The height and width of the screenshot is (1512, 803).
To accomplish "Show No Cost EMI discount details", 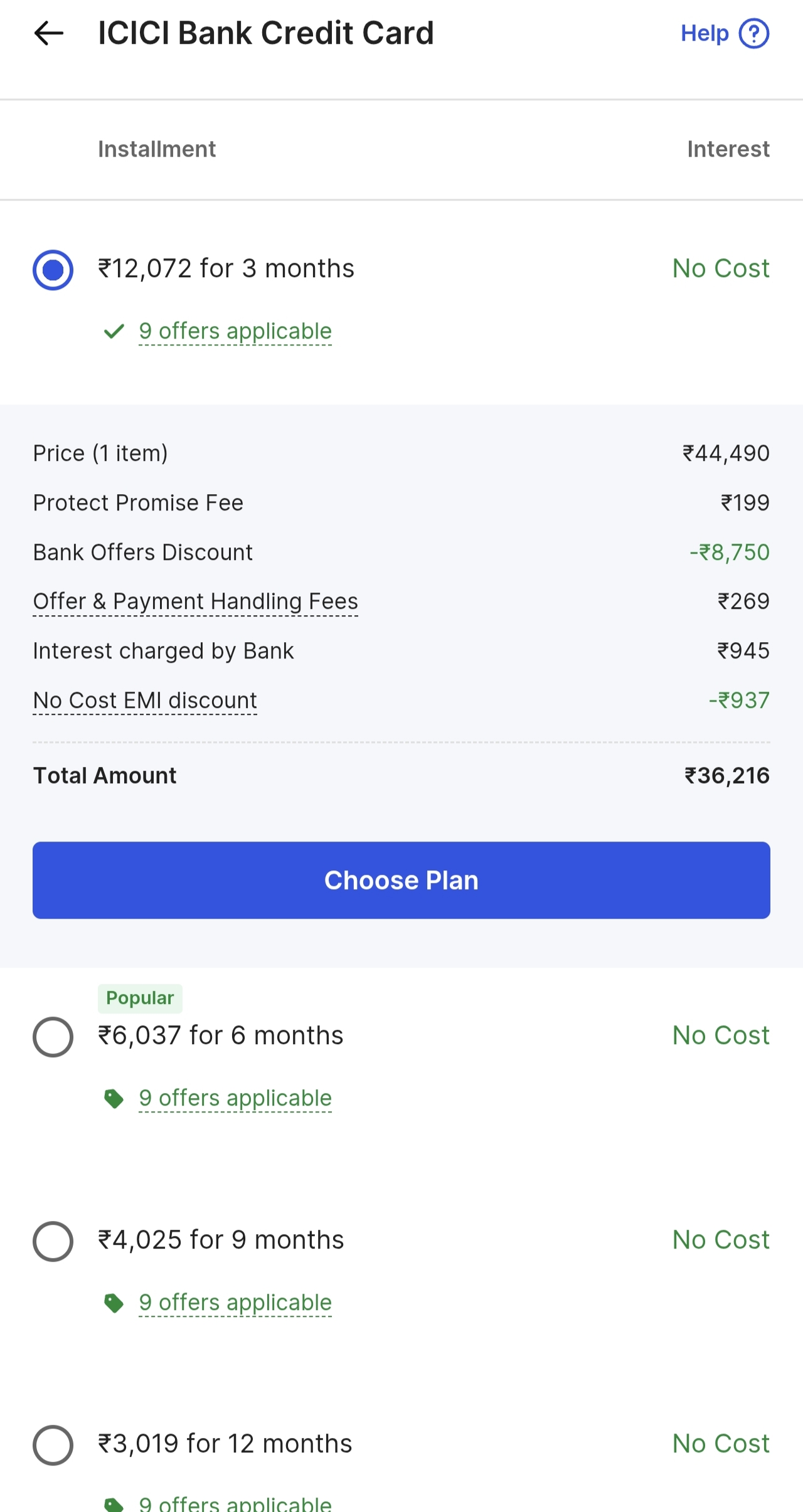I will 145,700.
